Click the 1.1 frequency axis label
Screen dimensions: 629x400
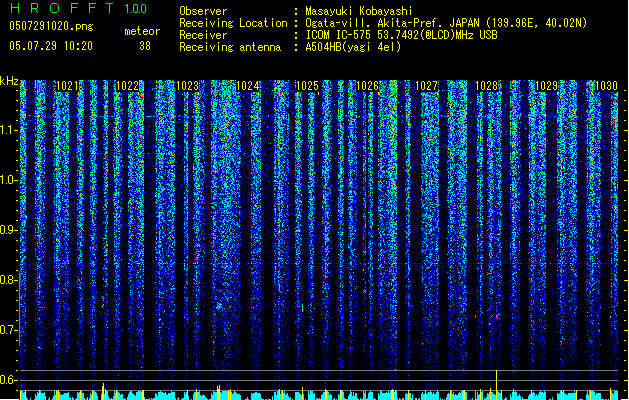click(8, 130)
